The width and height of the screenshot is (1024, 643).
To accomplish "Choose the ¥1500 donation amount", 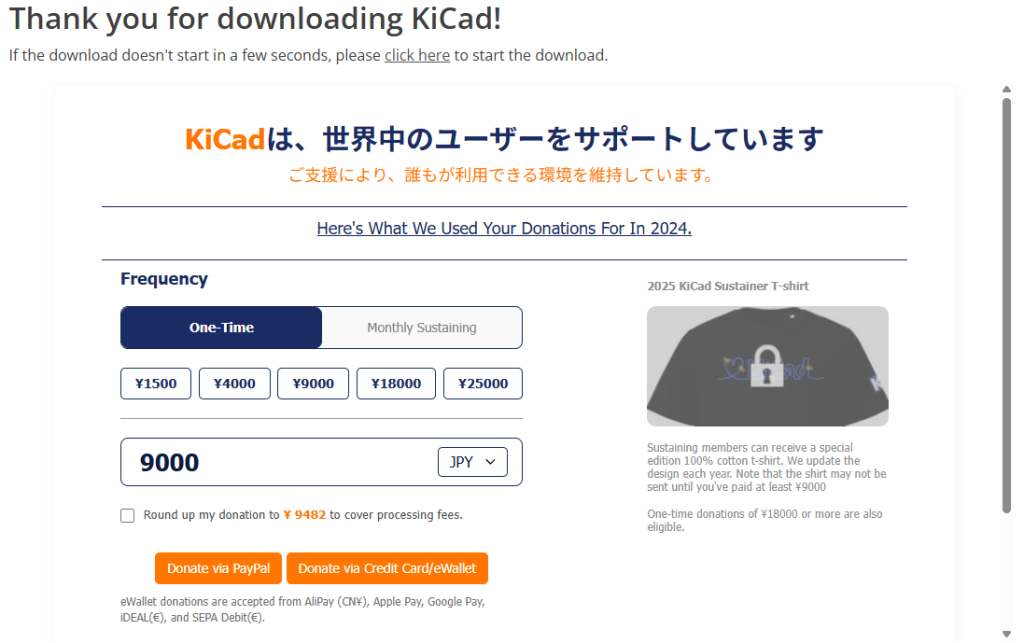I will (155, 384).
